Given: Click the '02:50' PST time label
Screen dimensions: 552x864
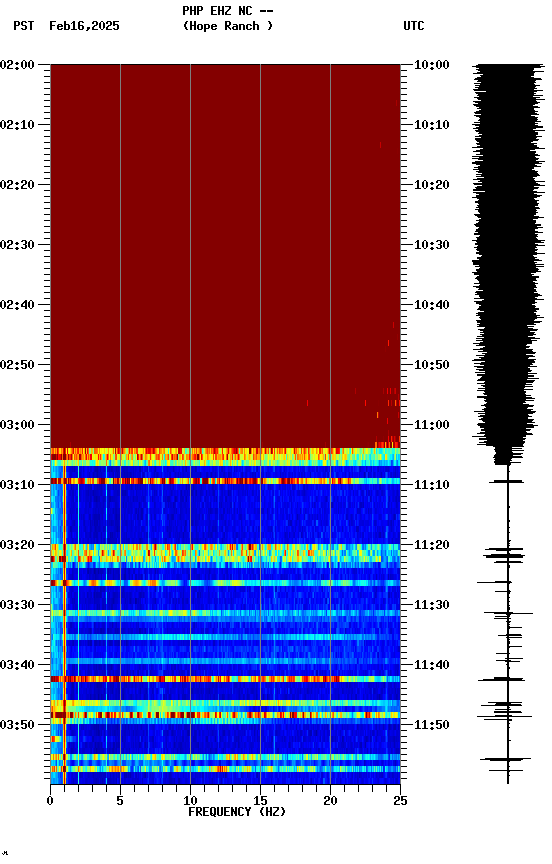Looking at the screenshot, I should coord(17,365).
